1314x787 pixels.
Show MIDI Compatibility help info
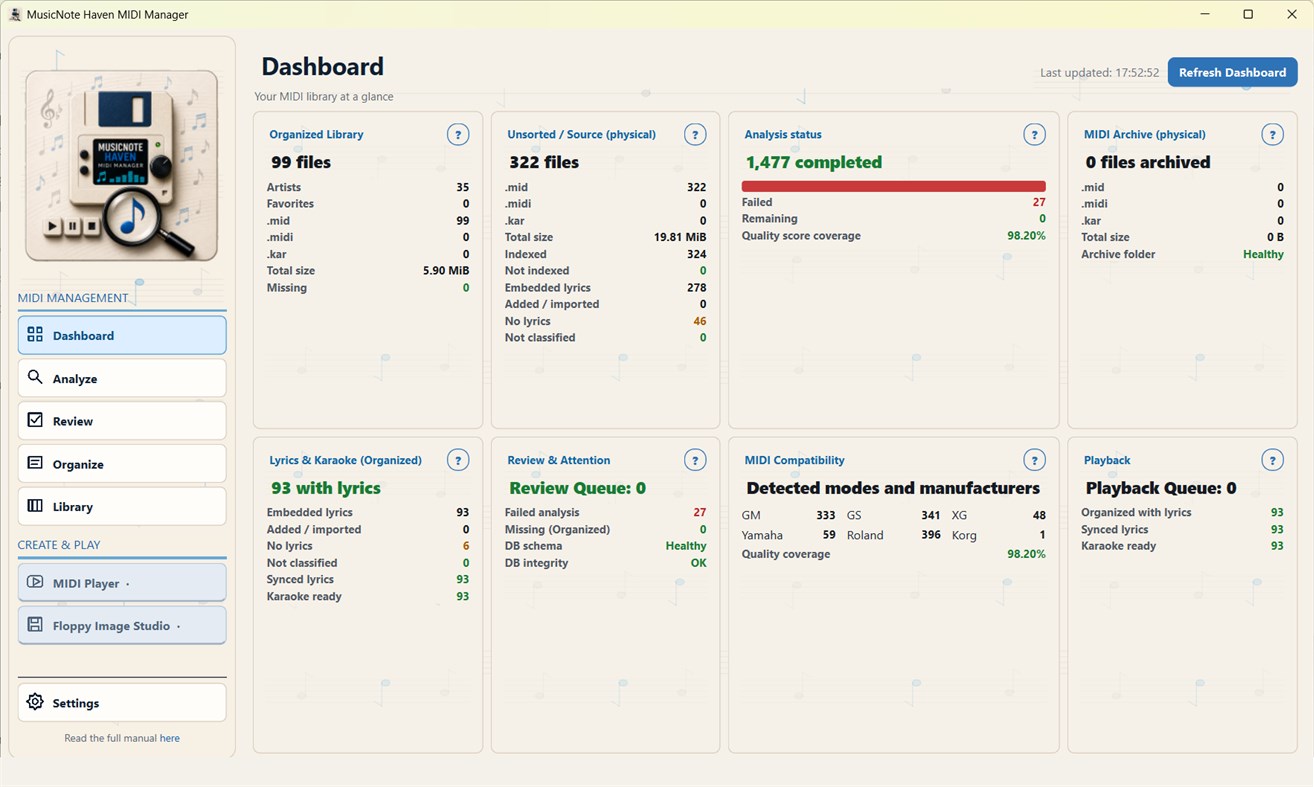[1034, 460]
